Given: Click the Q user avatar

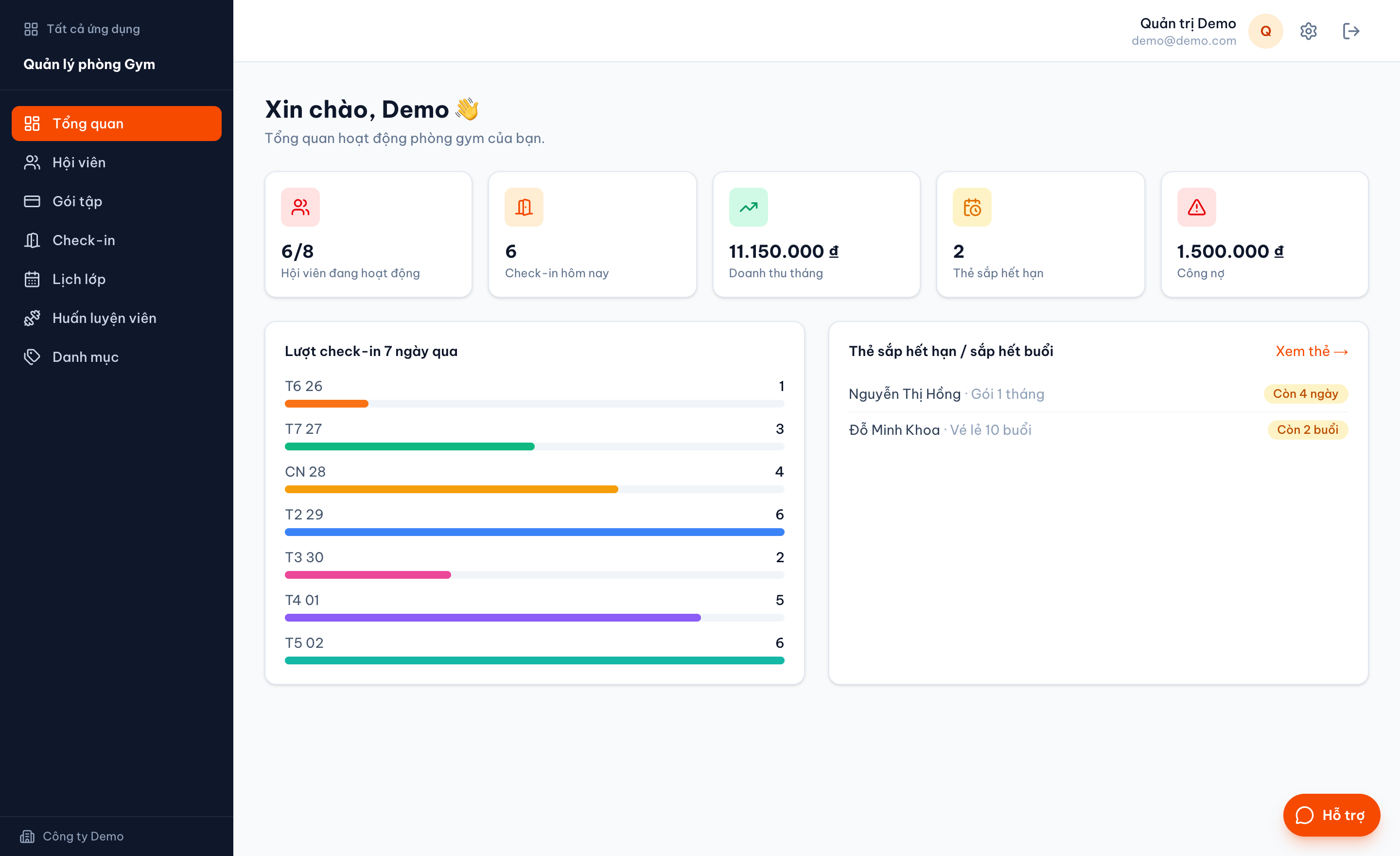Looking at the screenshot, I should (x=1265, y=31).
